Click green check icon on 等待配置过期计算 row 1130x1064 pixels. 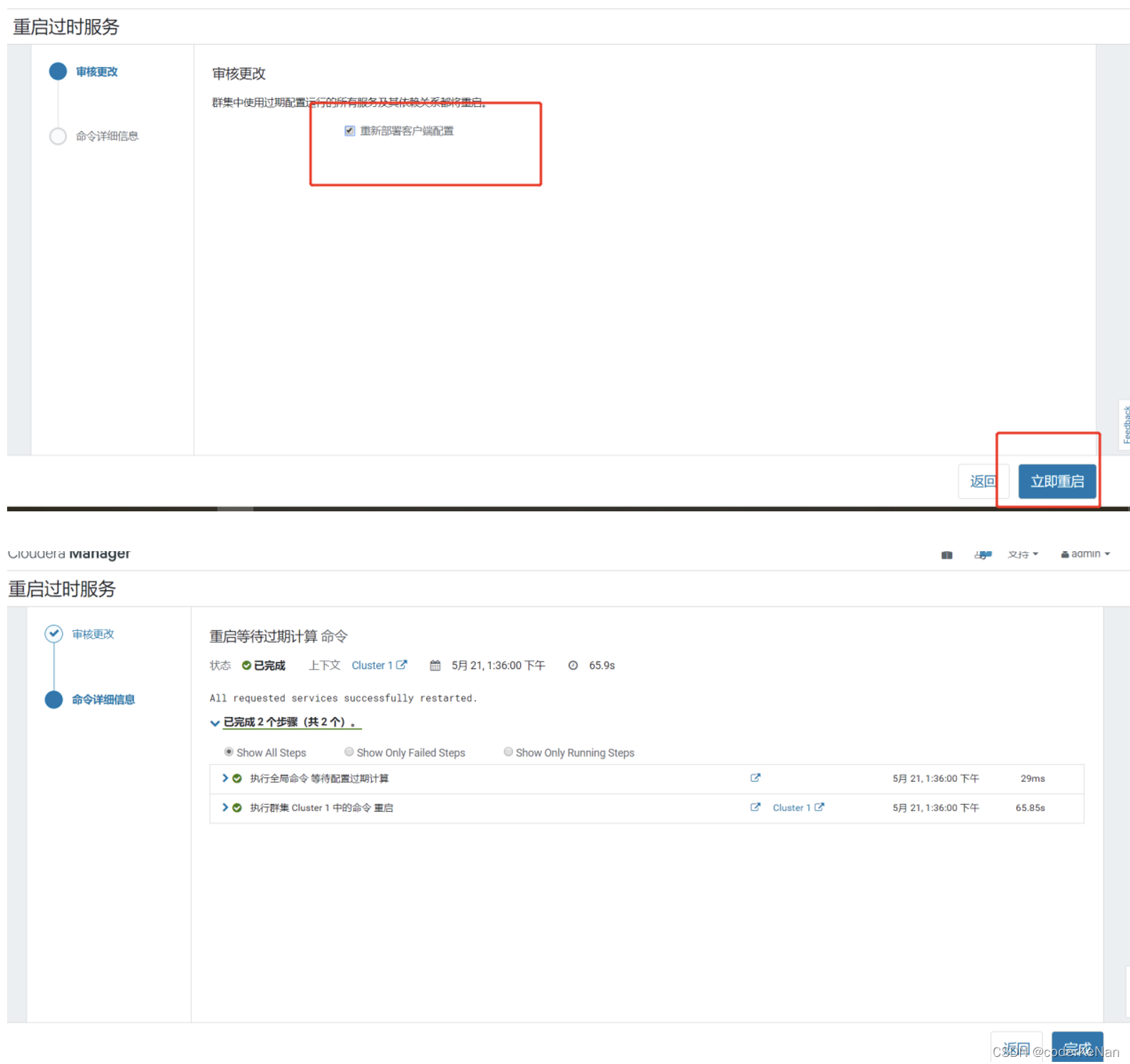coord(237,778)
